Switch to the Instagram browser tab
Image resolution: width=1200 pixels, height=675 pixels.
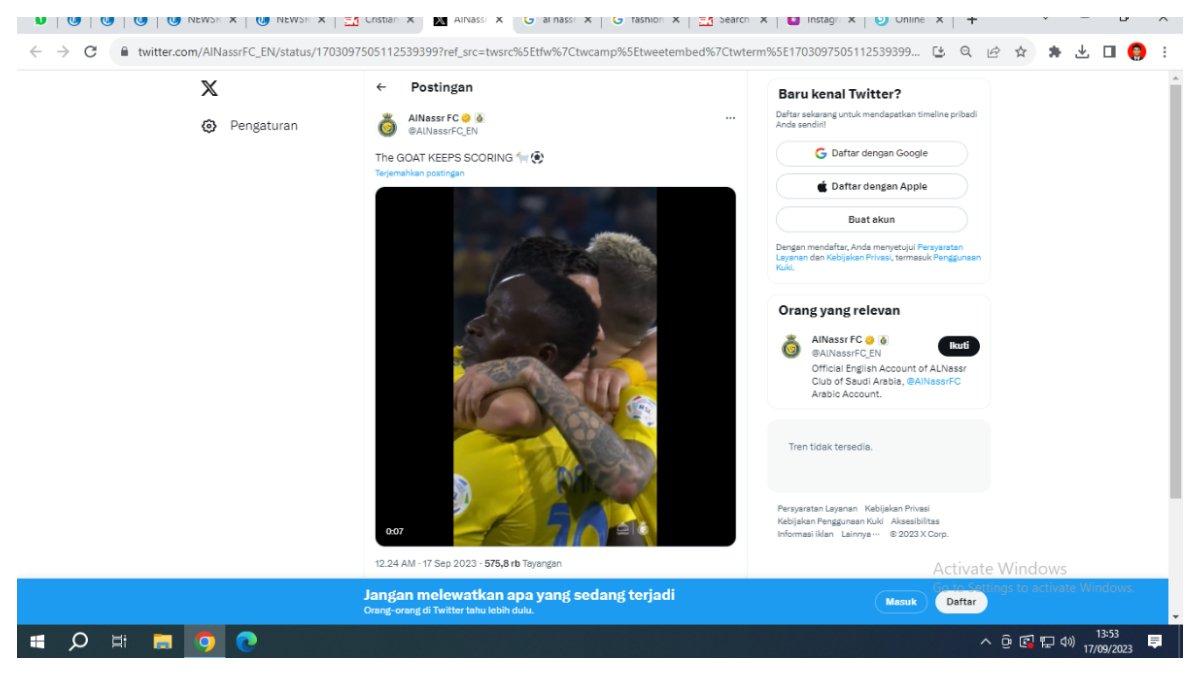[x=823, y=19]
